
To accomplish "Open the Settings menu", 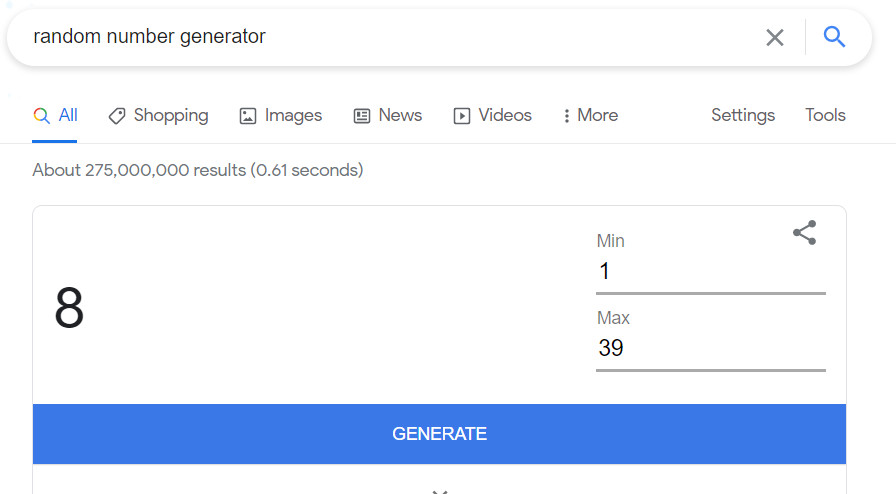I will pyautogui.click(x=743, y=115).
